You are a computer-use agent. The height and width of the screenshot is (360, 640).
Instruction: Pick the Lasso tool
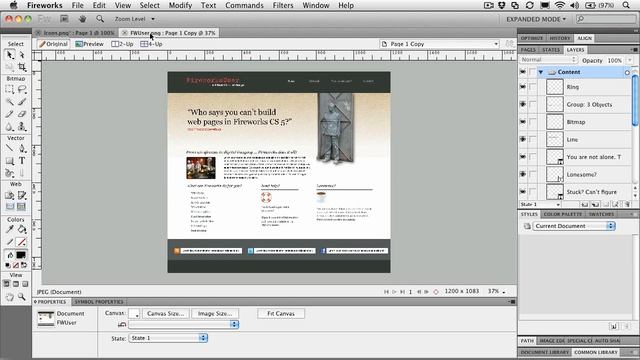(x=22, y=89)
